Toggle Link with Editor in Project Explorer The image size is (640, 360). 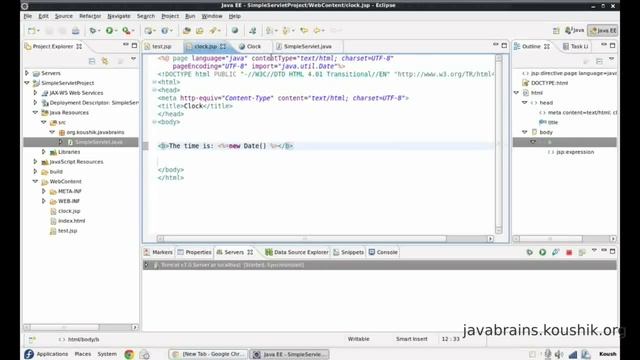(105, 61)
